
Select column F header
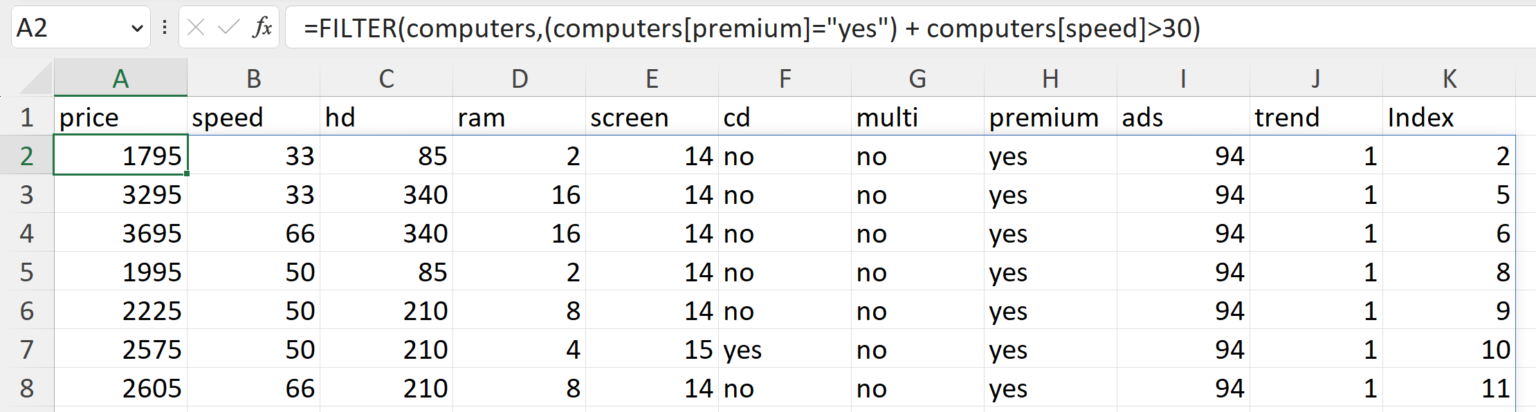(785, 78)
